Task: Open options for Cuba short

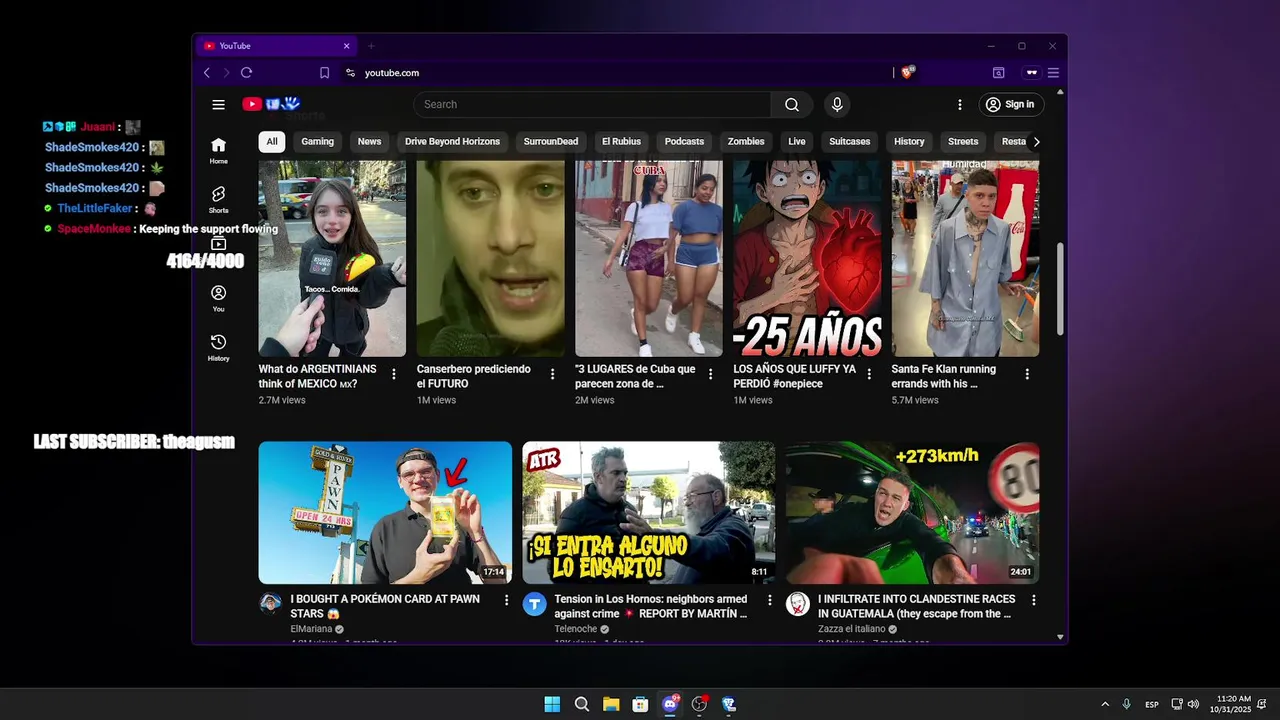Action: click(x=711, y=374)
